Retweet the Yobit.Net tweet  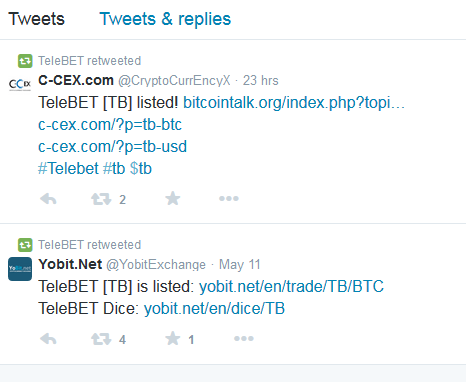[x=101, y=339]
